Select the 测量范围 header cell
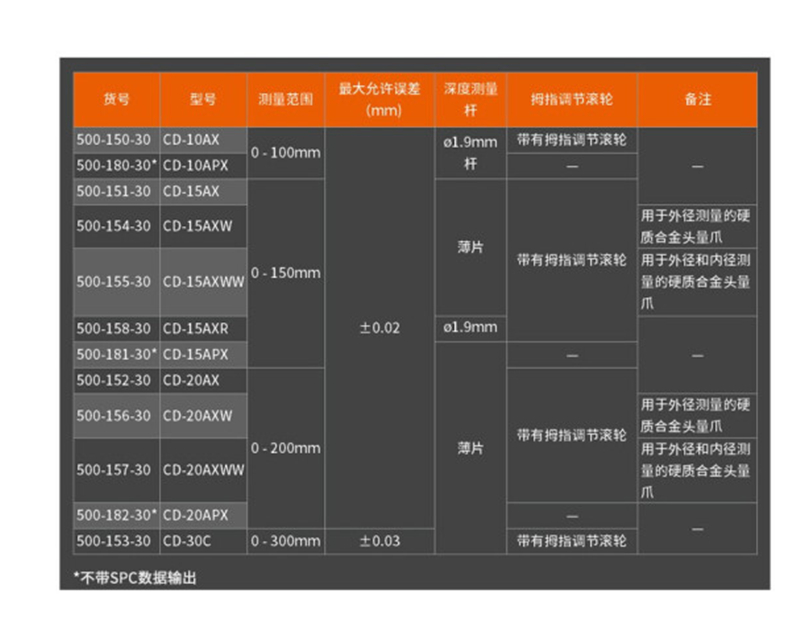 [285, 100]
